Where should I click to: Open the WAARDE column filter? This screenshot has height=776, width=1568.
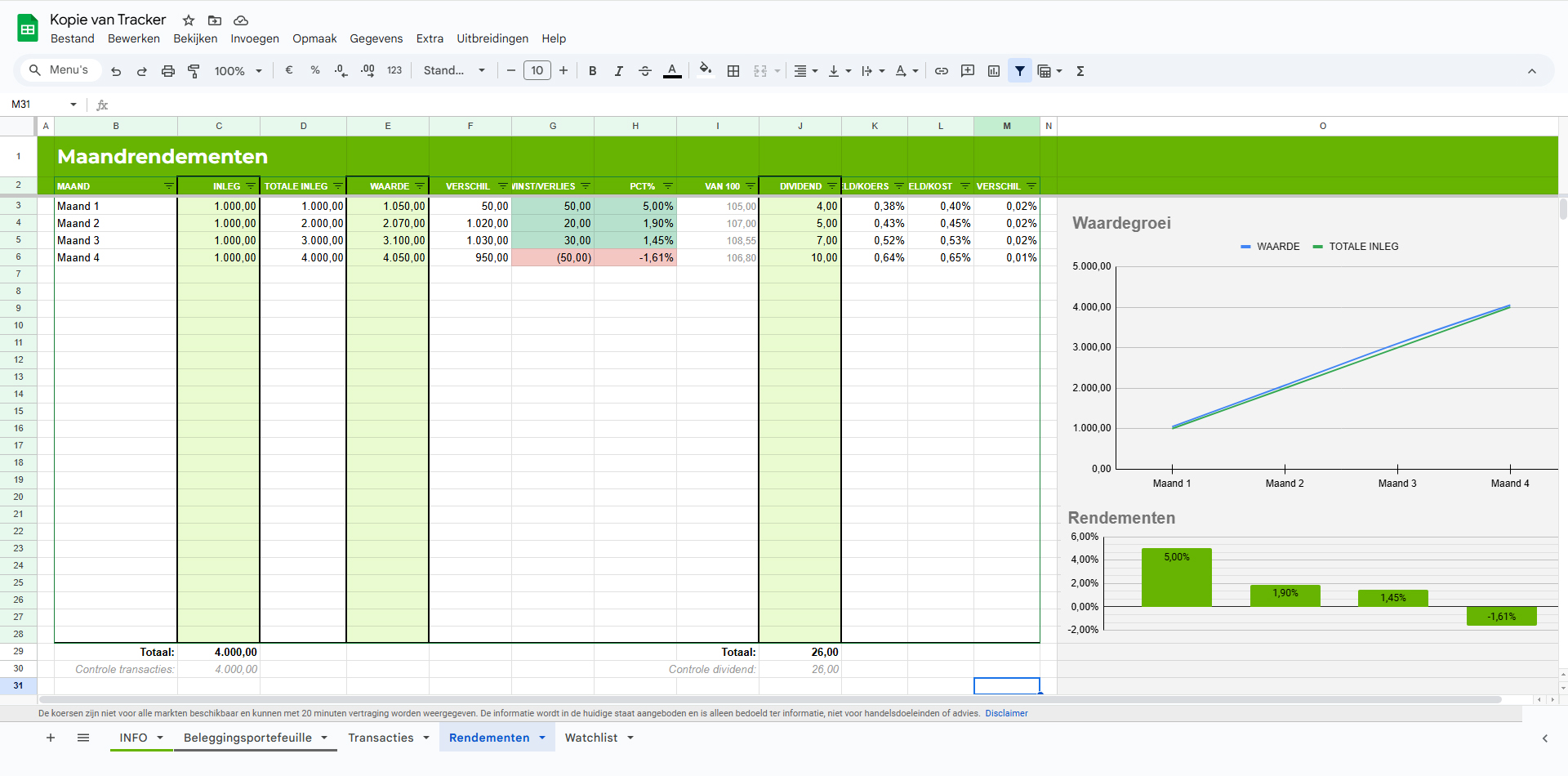(420, 186)
